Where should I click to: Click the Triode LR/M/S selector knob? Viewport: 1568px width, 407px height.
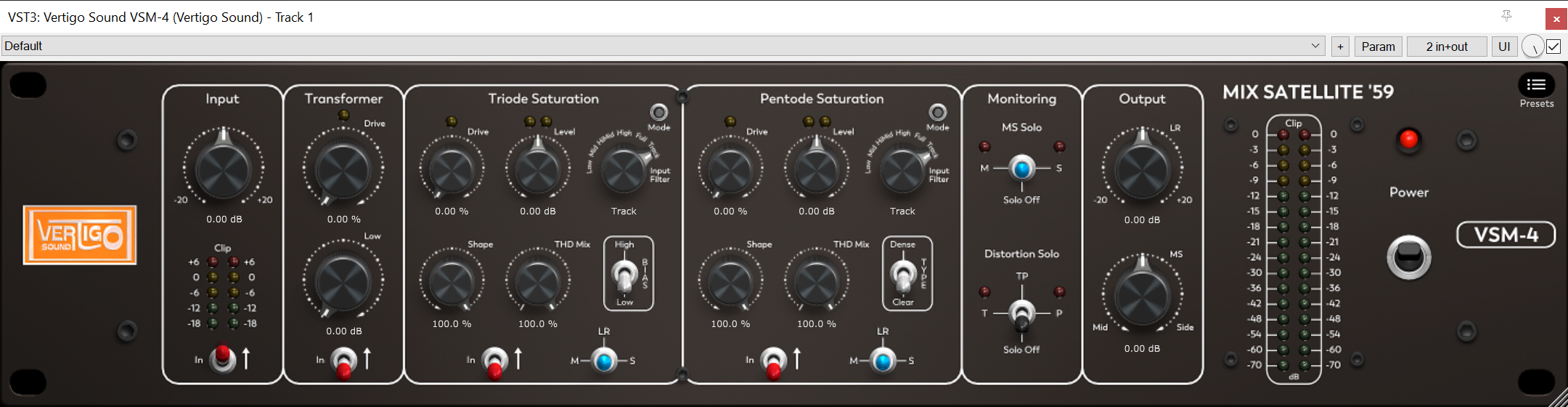pos(604,360)
